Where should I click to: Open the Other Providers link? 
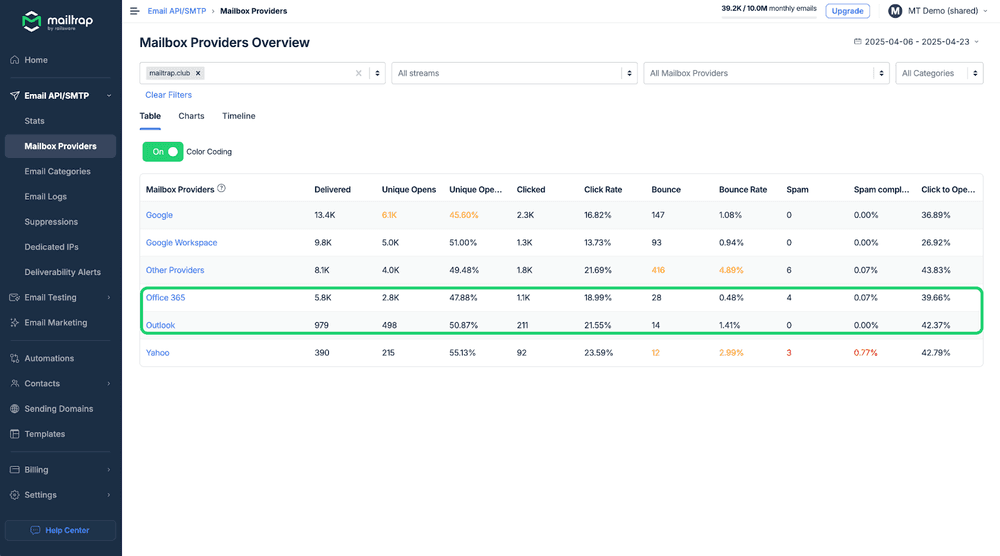(x=175, y=270)
